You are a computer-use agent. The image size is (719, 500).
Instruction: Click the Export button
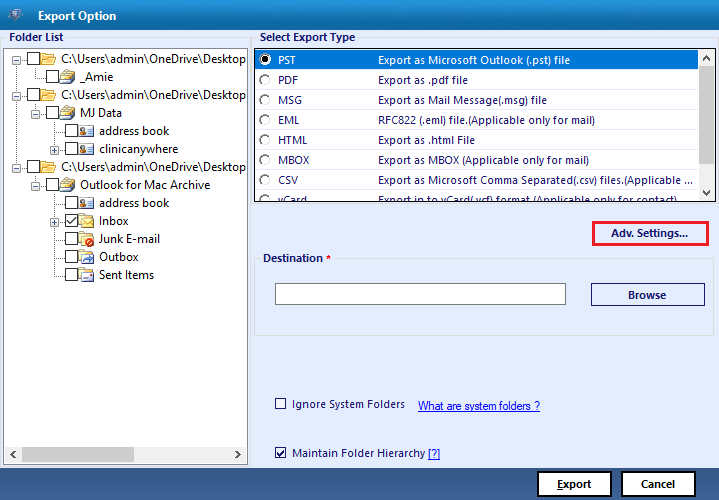click(574, 484)
